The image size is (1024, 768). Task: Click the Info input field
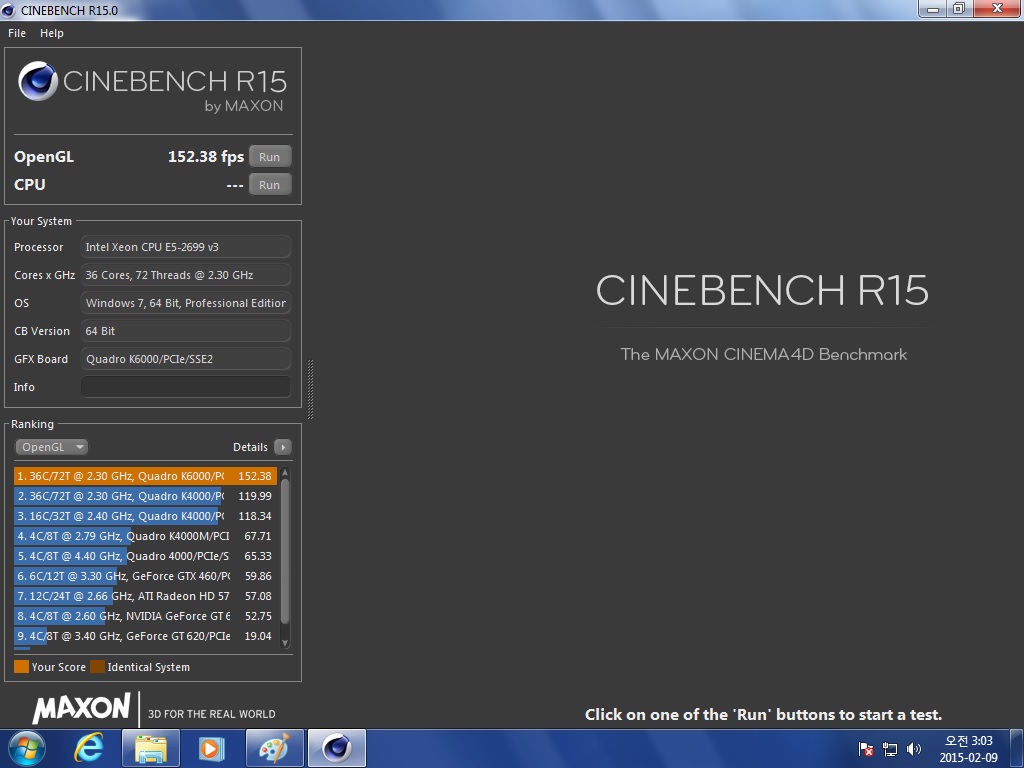coord(185,387)
